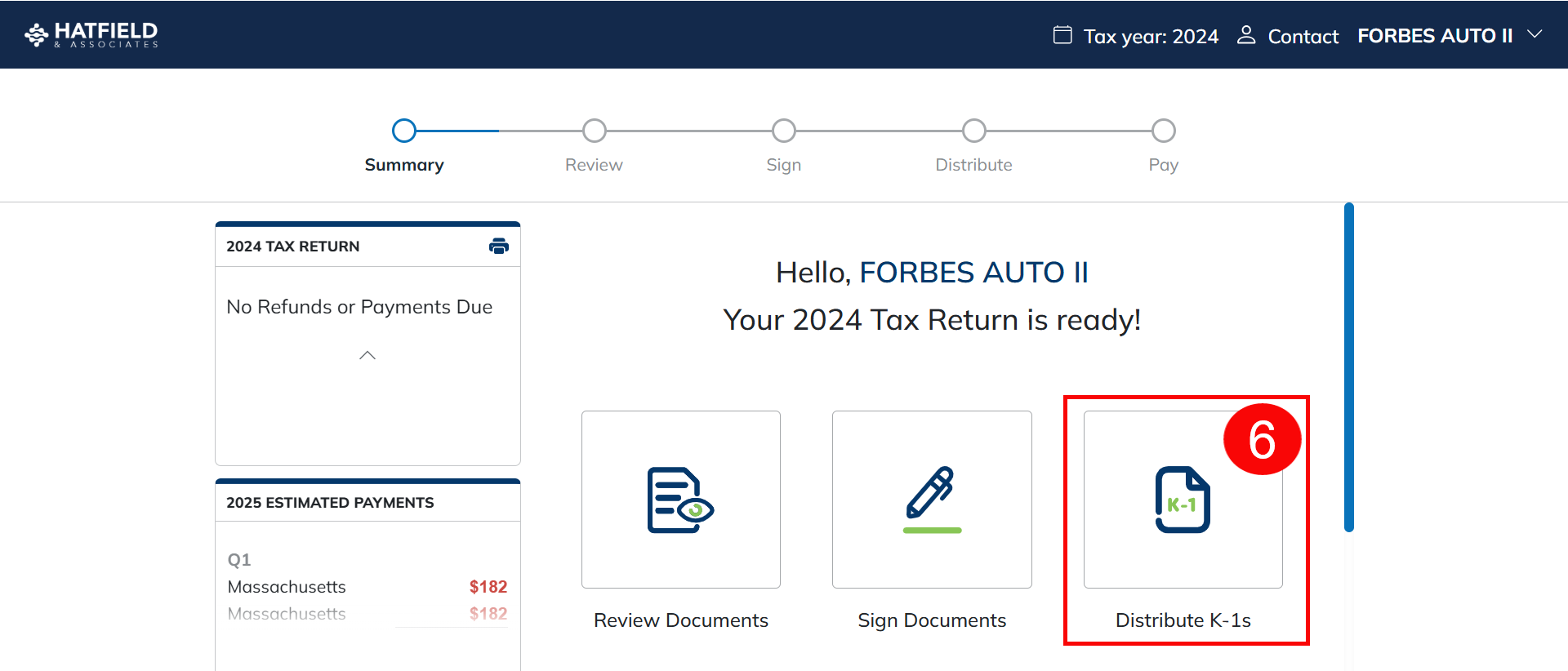Print the 2024 tax return
Screen dimensions: 1568x671
498,246
